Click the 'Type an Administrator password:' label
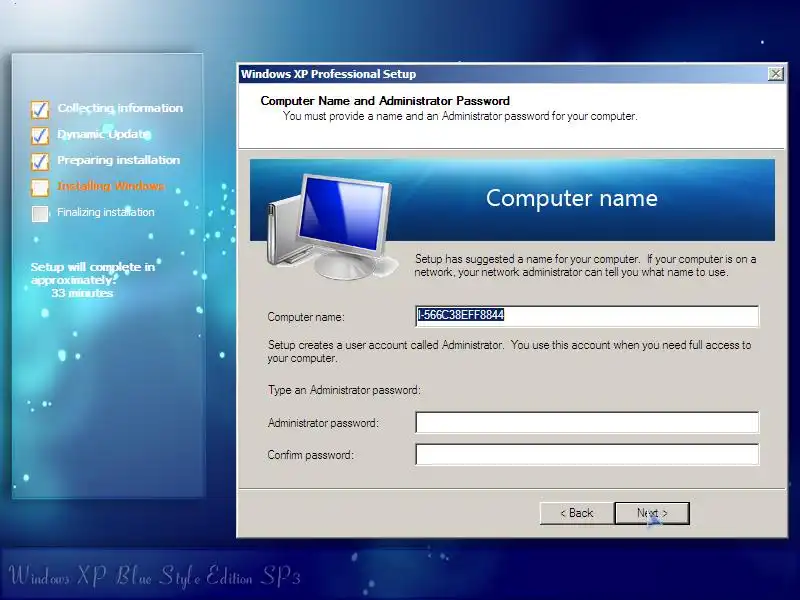The image size is (800, 600). [x=344, y=390]
